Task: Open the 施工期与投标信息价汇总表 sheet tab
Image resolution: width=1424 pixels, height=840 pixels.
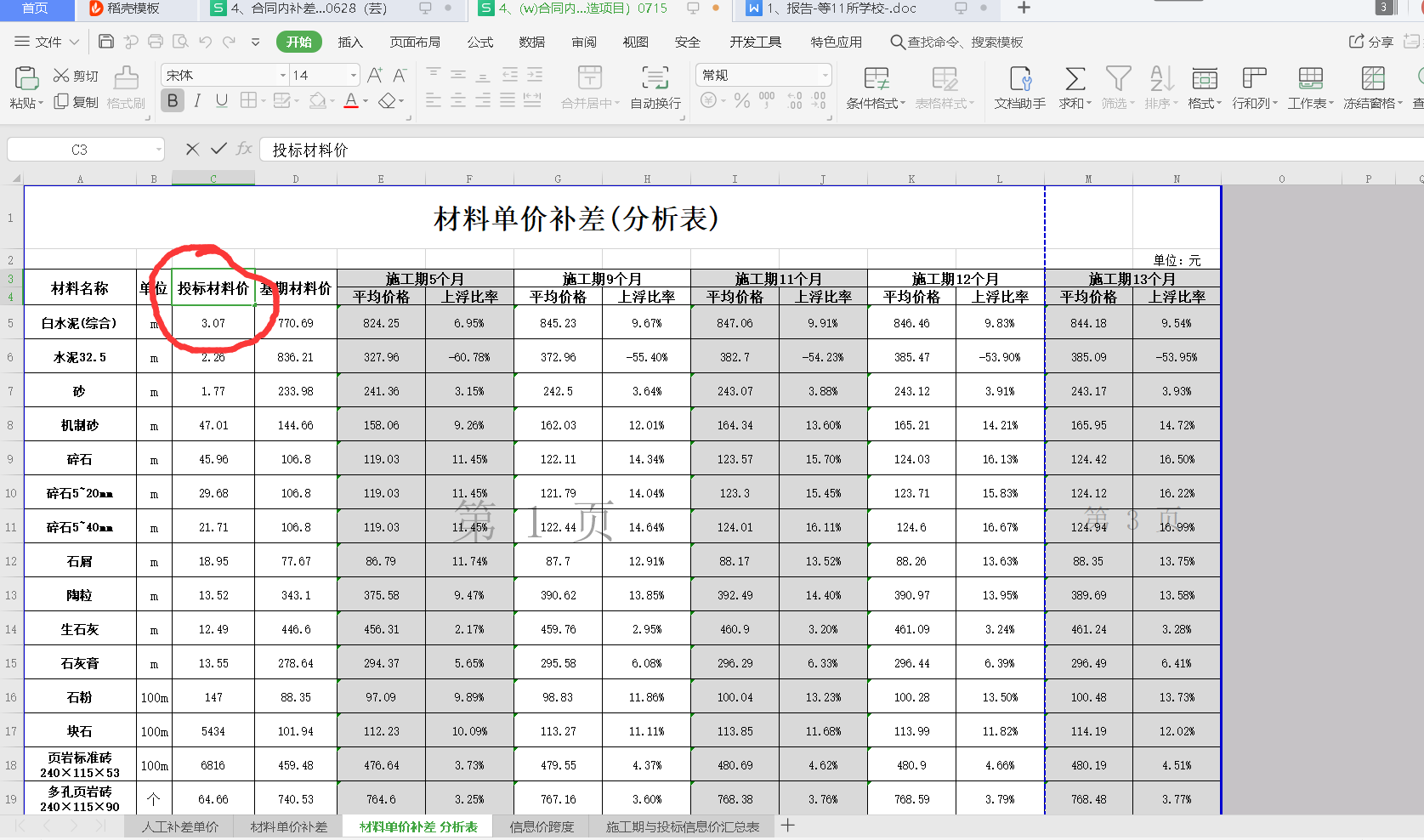Action: (x=683, y=826)
